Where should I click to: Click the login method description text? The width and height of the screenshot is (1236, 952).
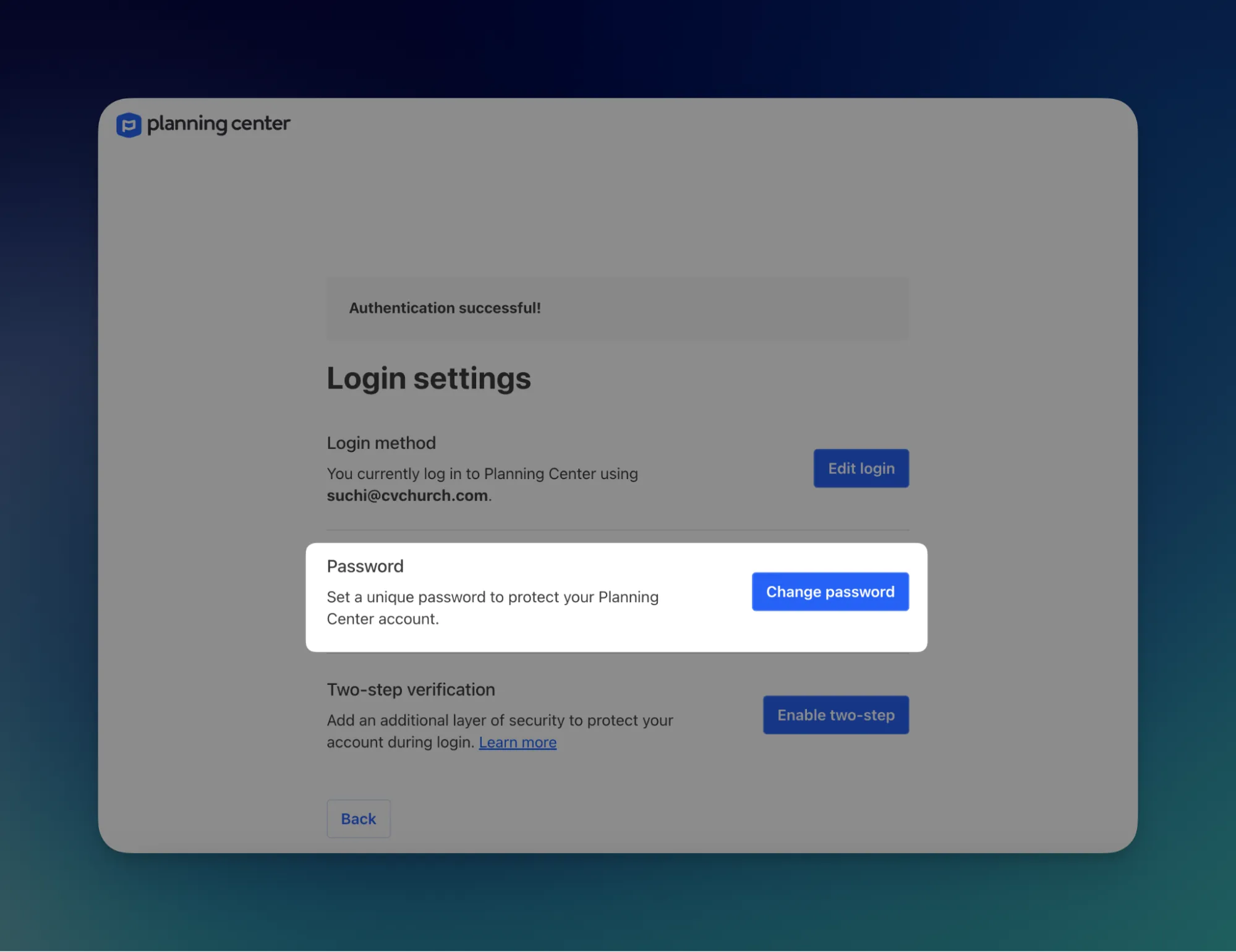coord(482,474)
